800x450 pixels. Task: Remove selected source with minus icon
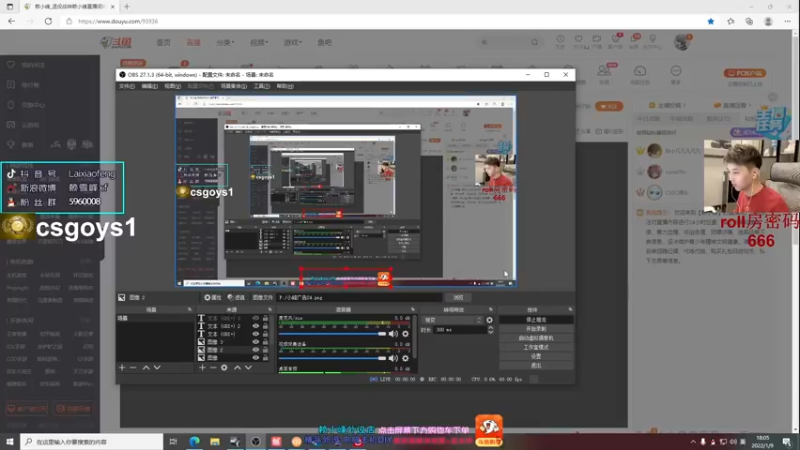pyautogui.click(x=213, y=367)
